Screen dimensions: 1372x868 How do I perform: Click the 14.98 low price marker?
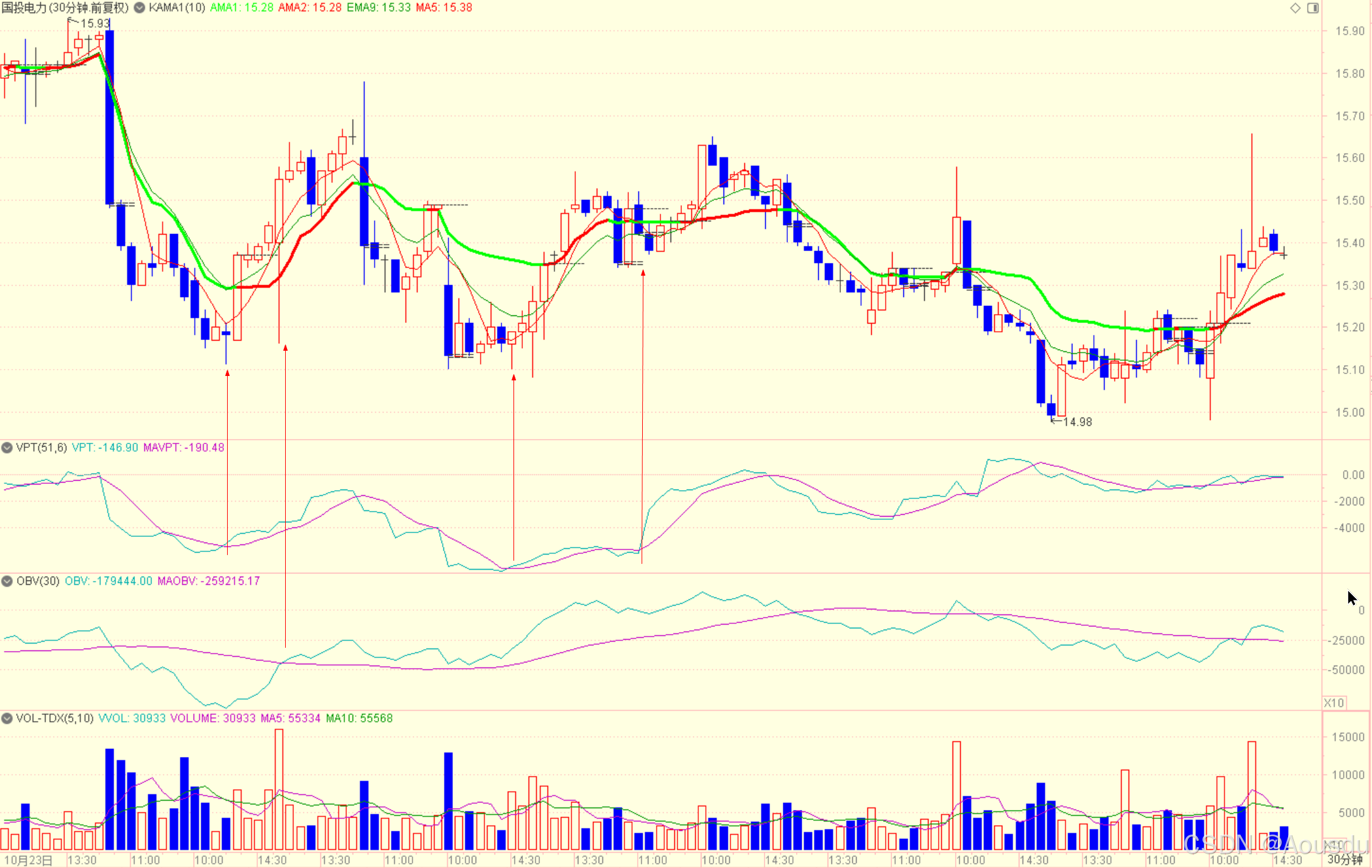click(x=1077, y=422)
